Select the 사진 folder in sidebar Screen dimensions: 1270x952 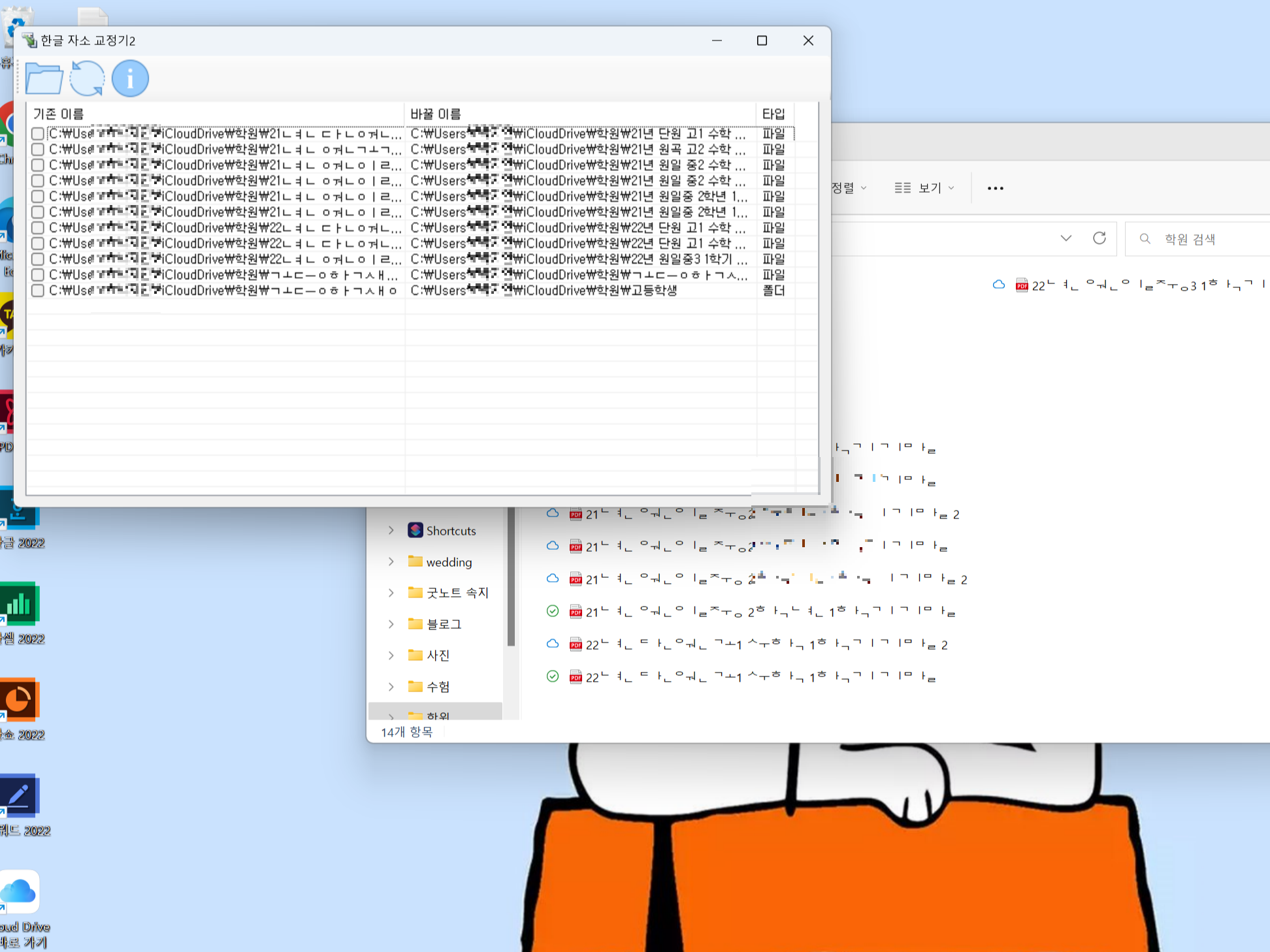(x=437, y=656)
